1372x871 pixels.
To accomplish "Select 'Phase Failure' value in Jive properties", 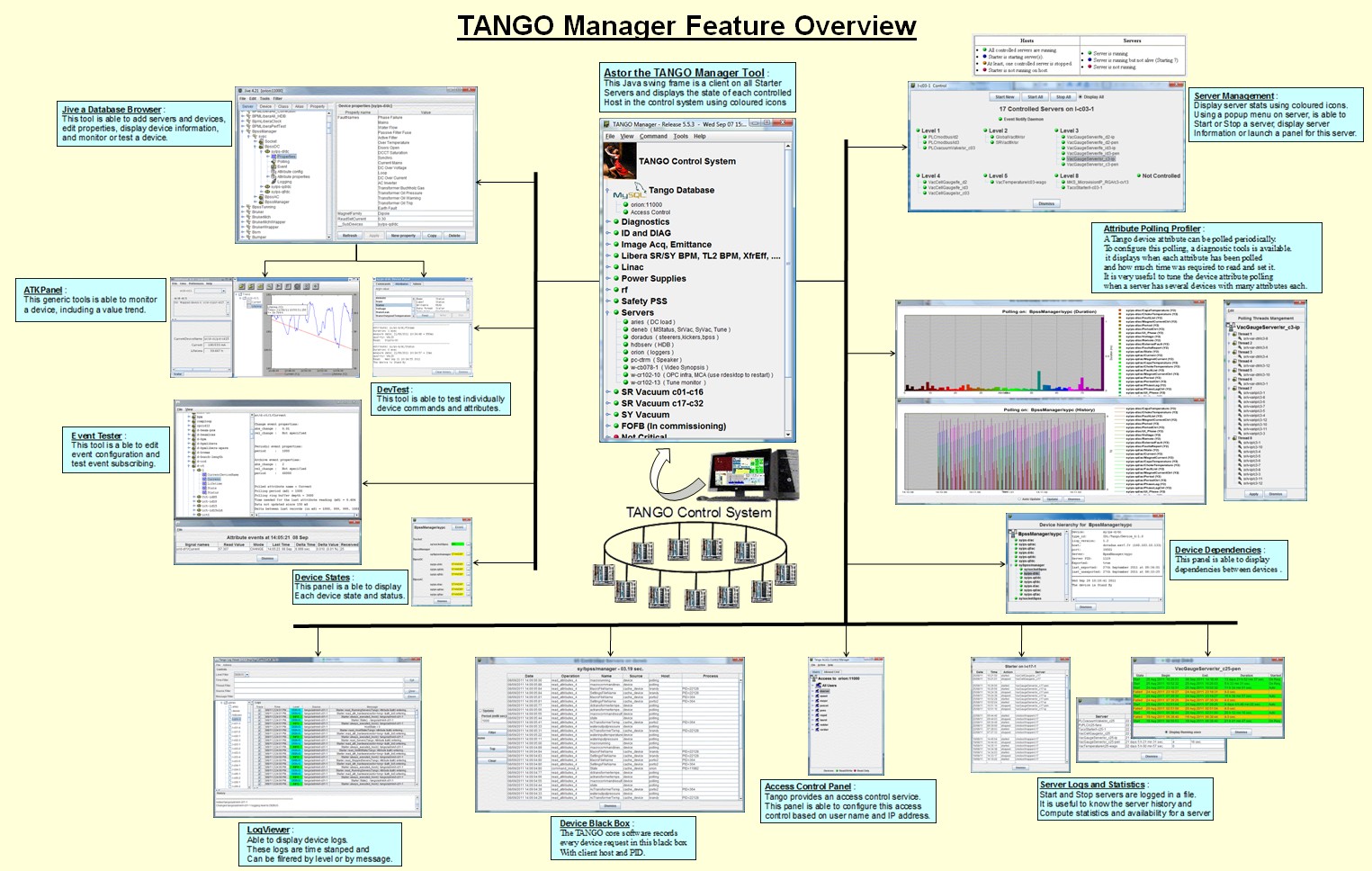I will 390,118.
